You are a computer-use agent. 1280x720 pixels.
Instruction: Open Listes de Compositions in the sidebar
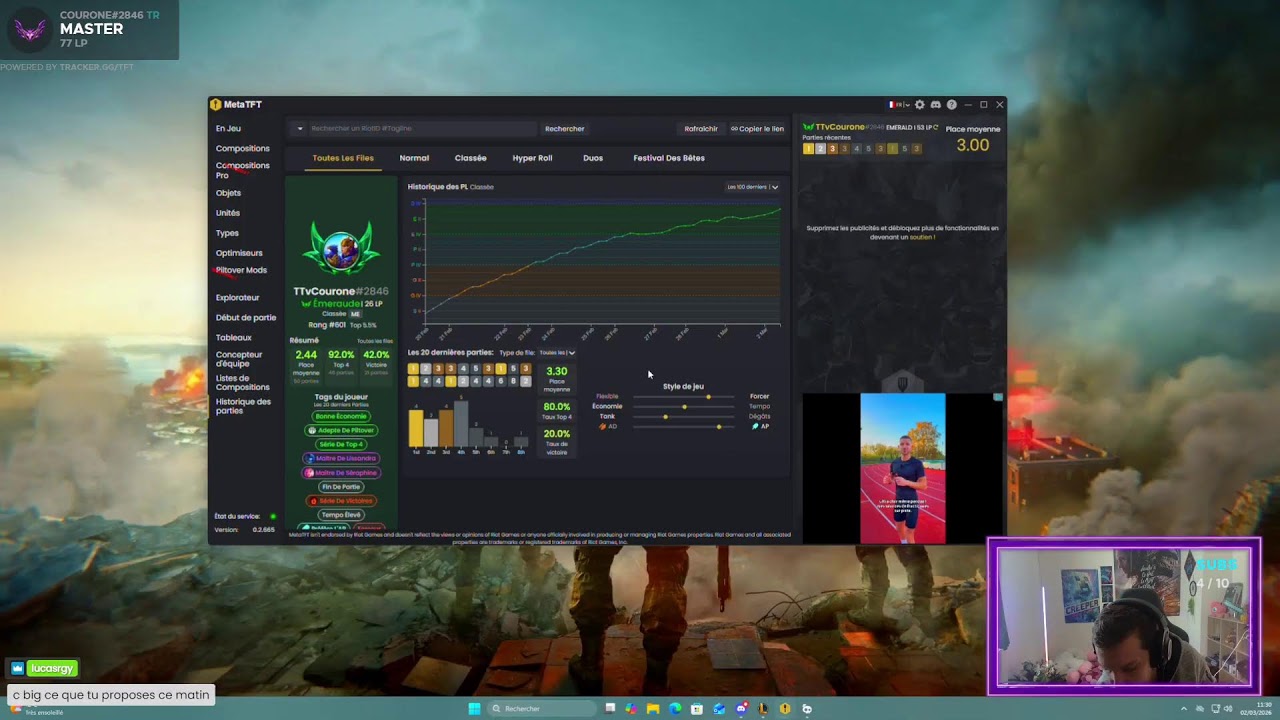[243, 383]
